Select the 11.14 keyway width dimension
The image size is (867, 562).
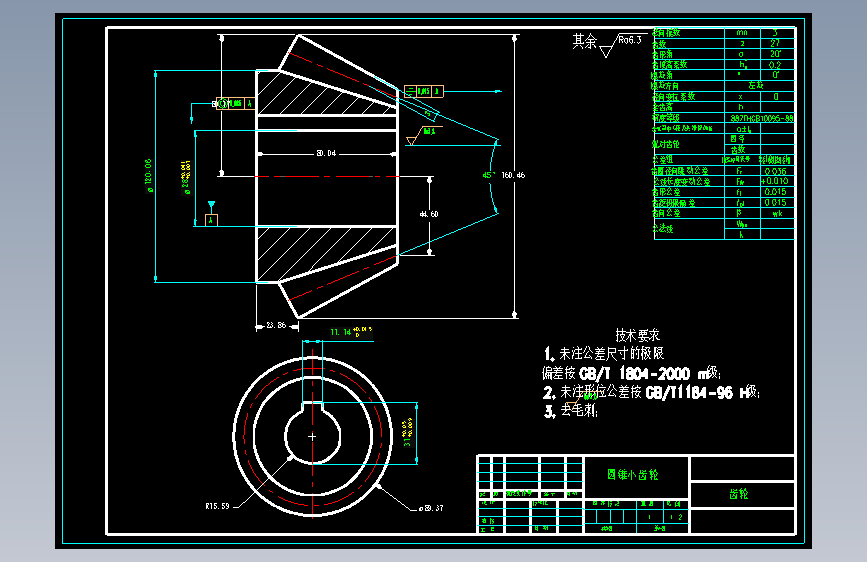[351, 332]
